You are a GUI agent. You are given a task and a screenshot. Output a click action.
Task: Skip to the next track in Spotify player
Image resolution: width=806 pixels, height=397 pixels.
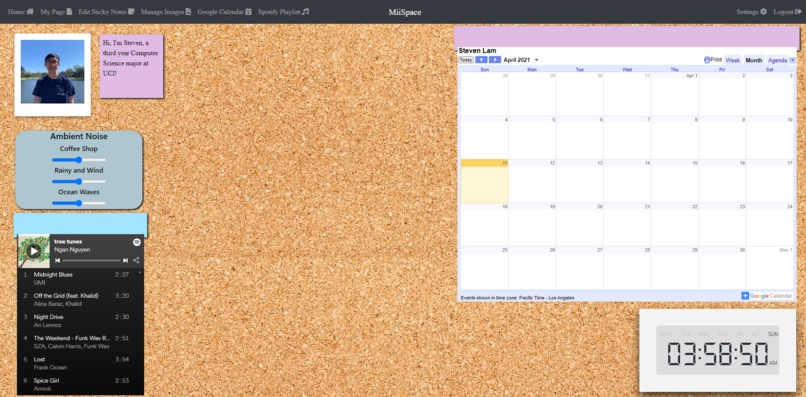pos(125,261)
